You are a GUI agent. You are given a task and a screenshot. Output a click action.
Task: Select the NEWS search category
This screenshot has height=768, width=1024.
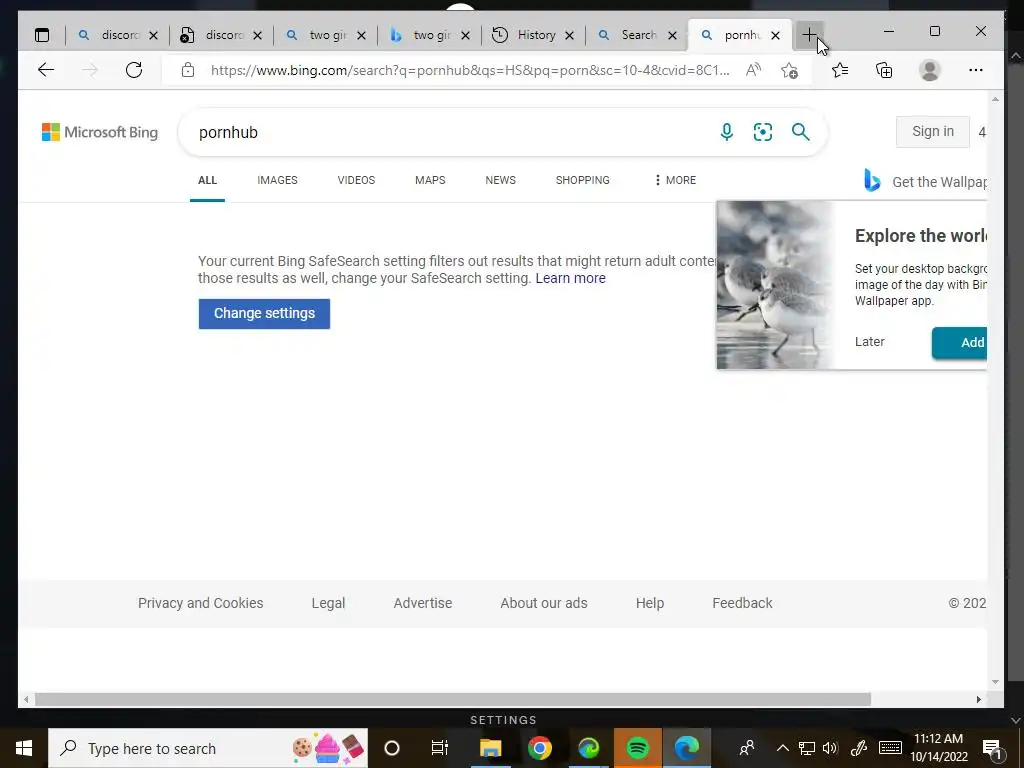[500, 180]
